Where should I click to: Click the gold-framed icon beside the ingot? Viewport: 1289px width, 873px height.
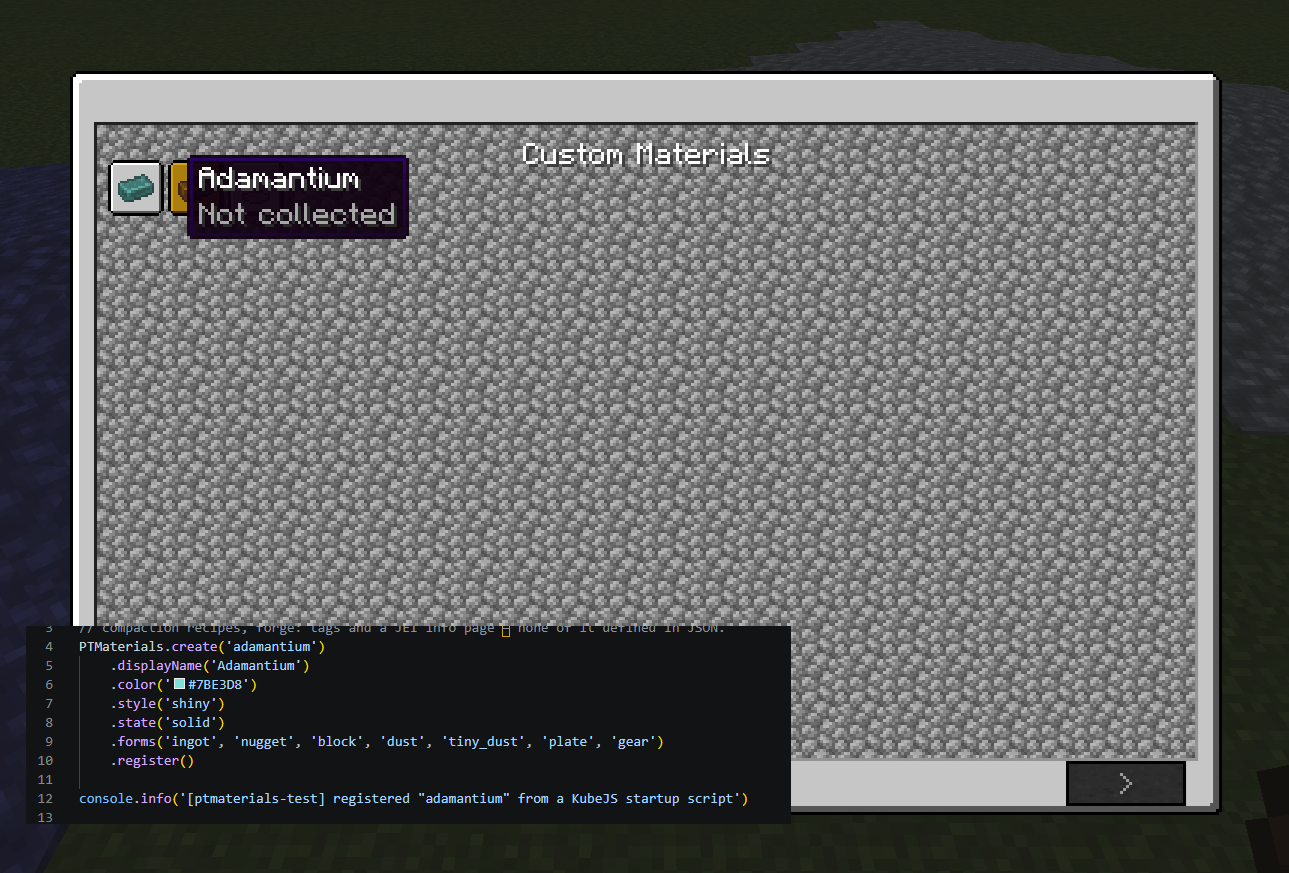point(179,187)
